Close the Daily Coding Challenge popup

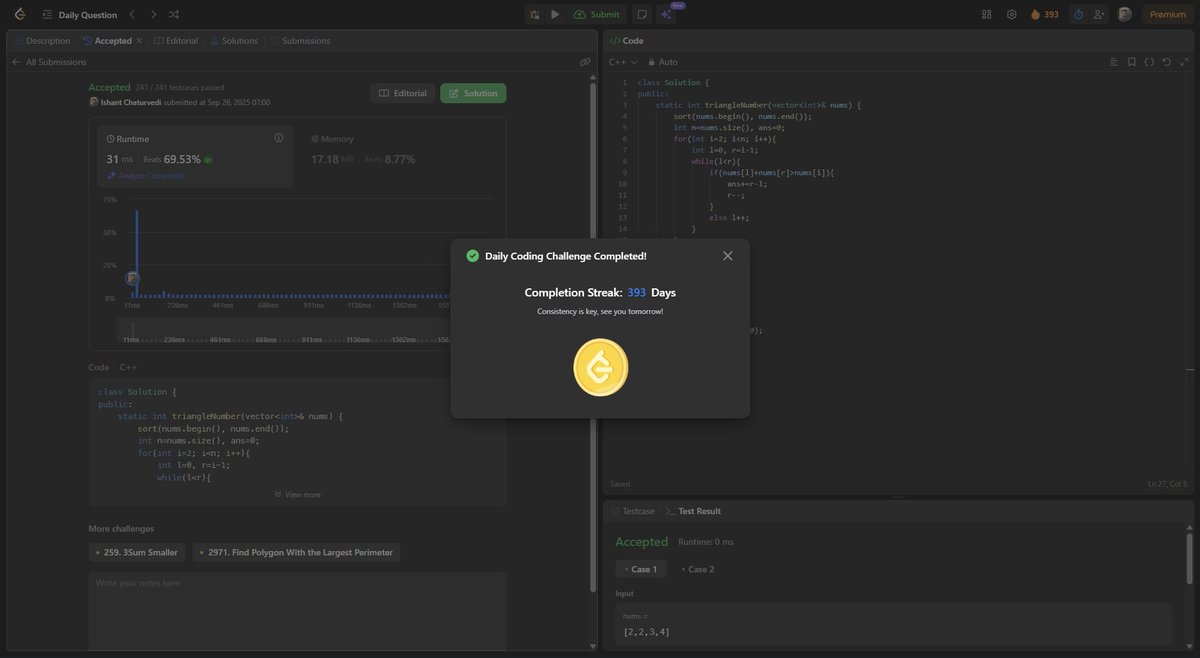click(x=728, y=256)
